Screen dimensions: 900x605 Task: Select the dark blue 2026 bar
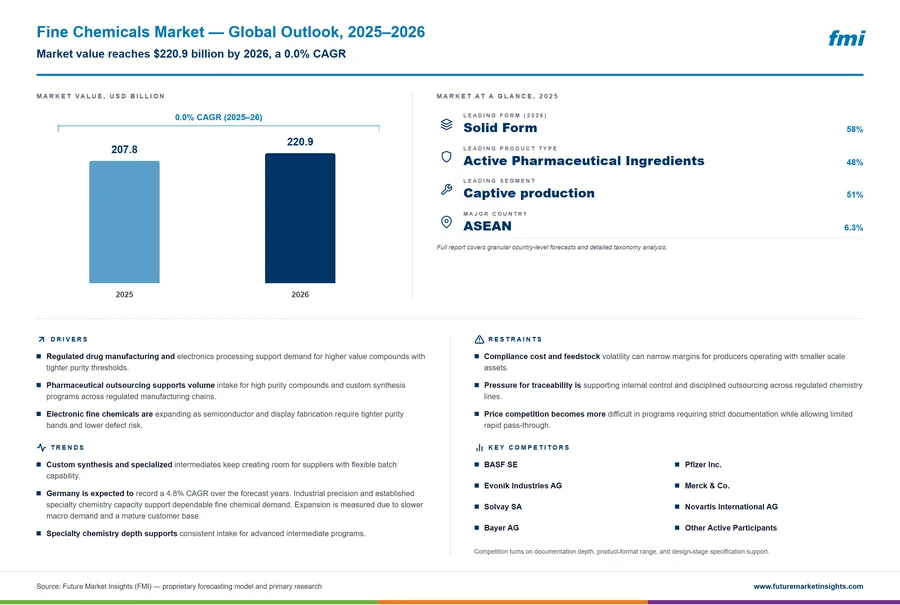[x=300, y=218]
